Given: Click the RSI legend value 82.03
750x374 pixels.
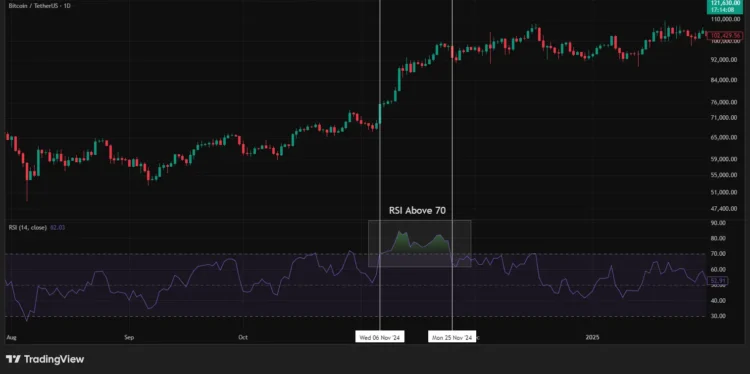Looking at the screenshot, I should (x=56, y=228).
